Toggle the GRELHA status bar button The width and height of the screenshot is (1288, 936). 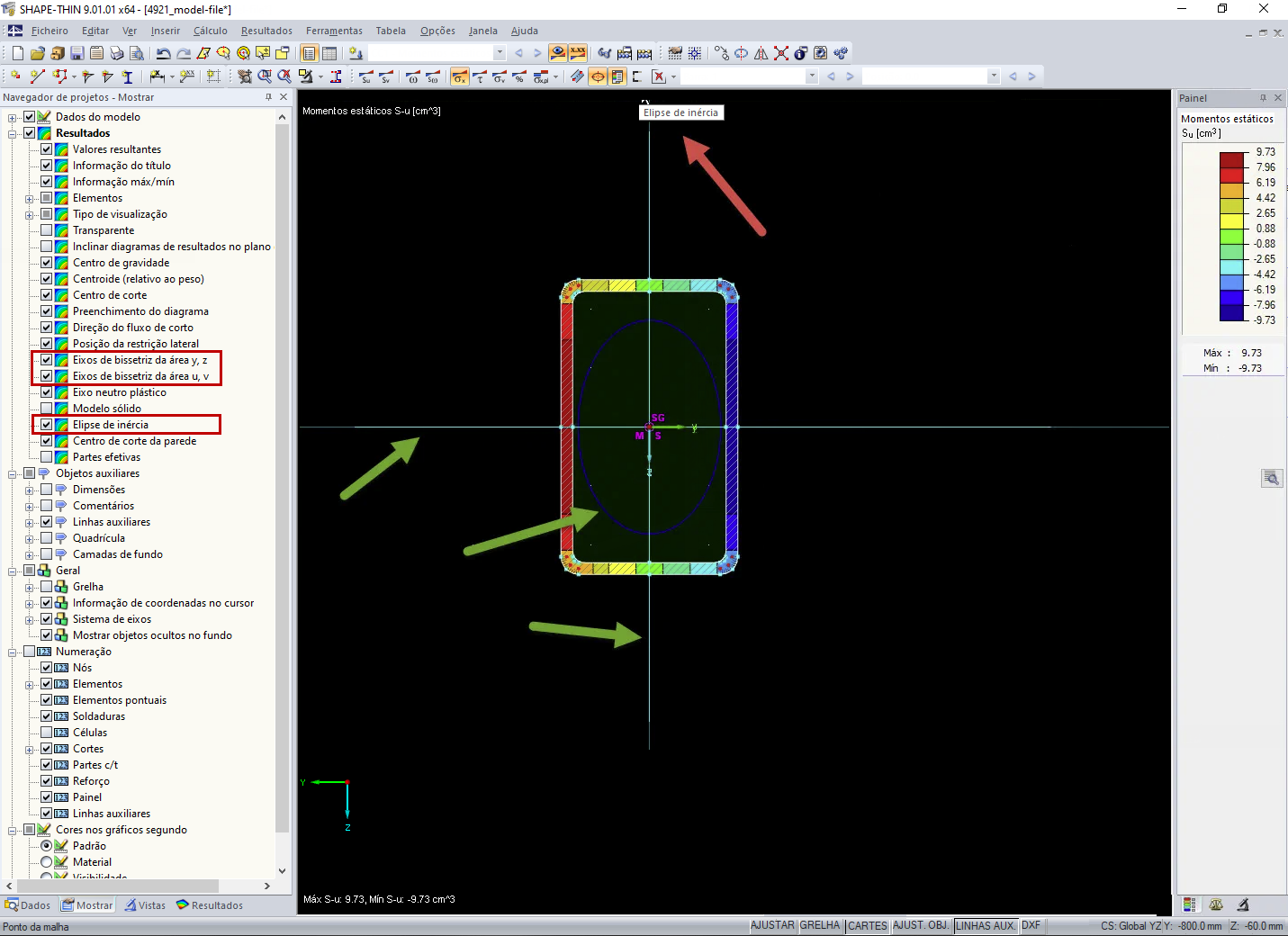(x=820, y=925)
